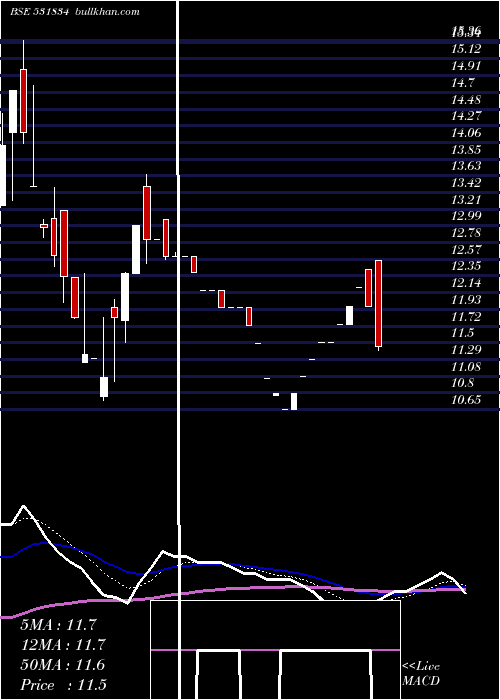
Task: Click the 50MA : 11.6 readout
Action: pyautogui.click(x=63, y=665)
